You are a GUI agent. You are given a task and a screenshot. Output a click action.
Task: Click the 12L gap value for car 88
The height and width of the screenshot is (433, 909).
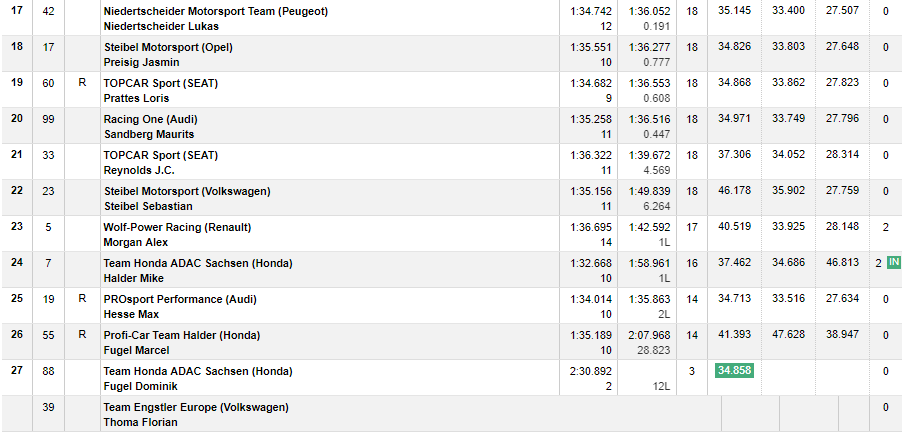[x=660, y=387]
